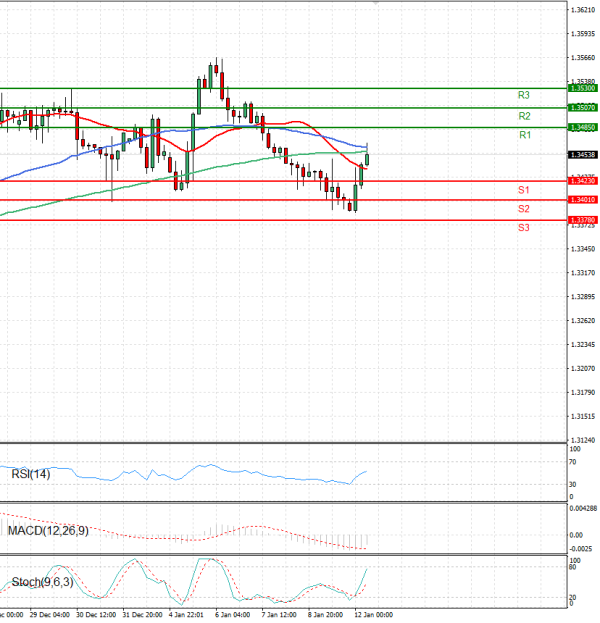Image resolution: width=600 pixels, height=623 pixels.
Task: Click the R3 resistance label
Action: click(x=523, y=95)
